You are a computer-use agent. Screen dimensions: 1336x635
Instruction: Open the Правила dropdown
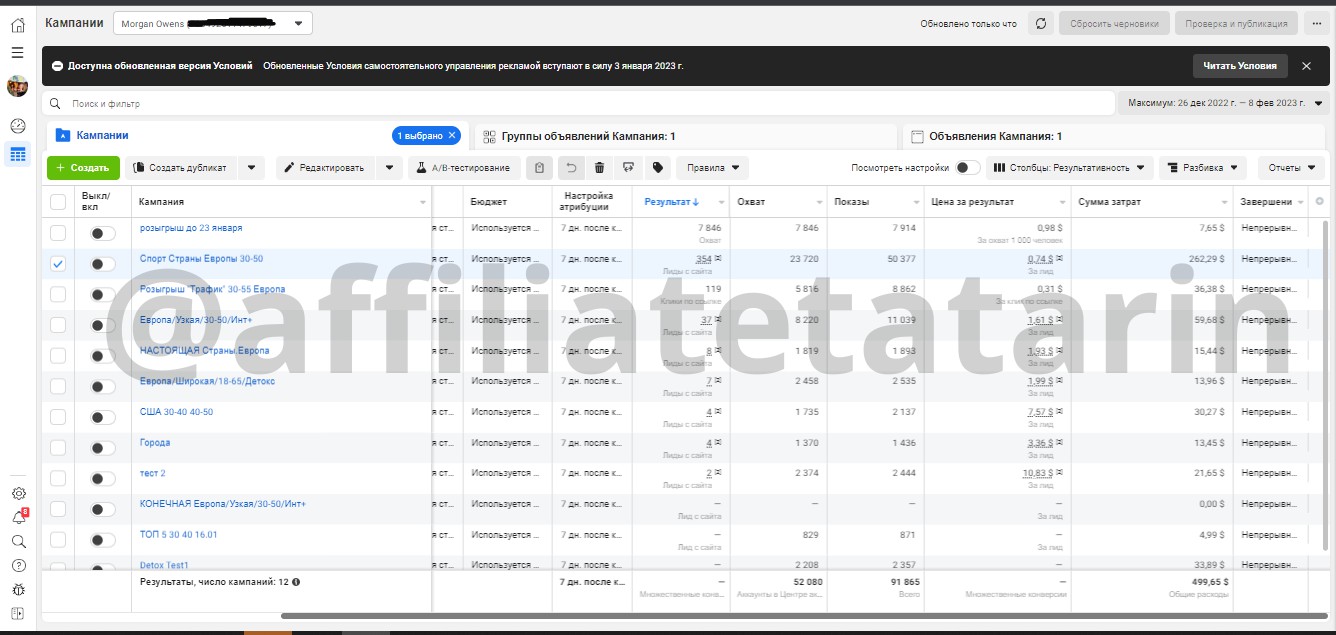click(x=712, y=168)
